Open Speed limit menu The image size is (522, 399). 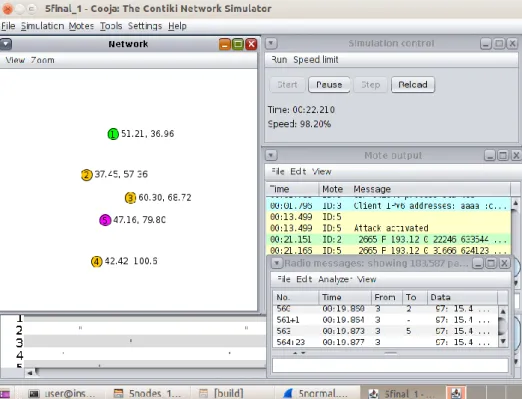point(316,60)
